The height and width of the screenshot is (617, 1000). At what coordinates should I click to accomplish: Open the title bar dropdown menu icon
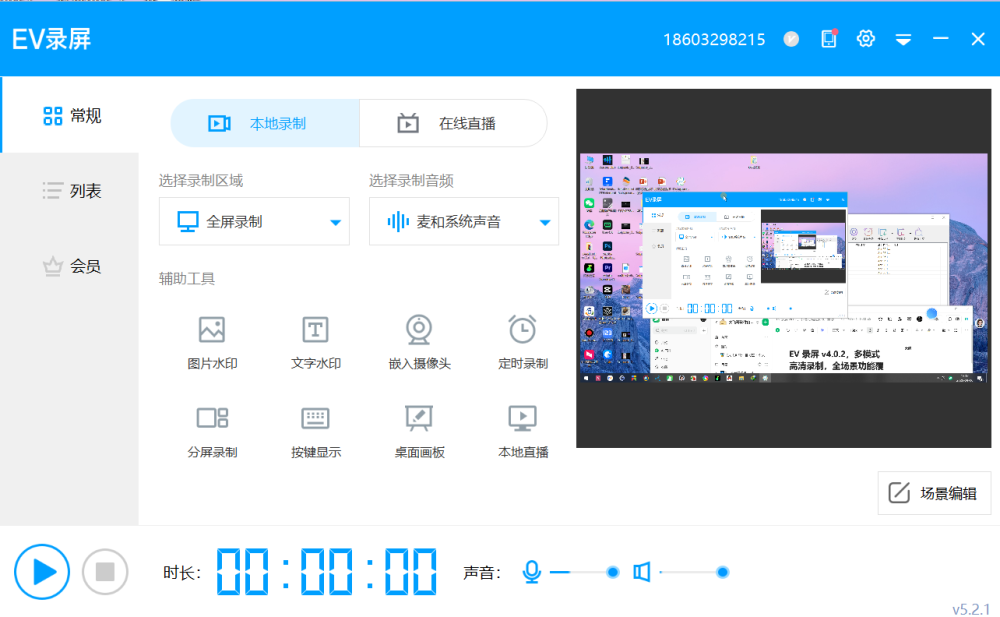point(903,40)
